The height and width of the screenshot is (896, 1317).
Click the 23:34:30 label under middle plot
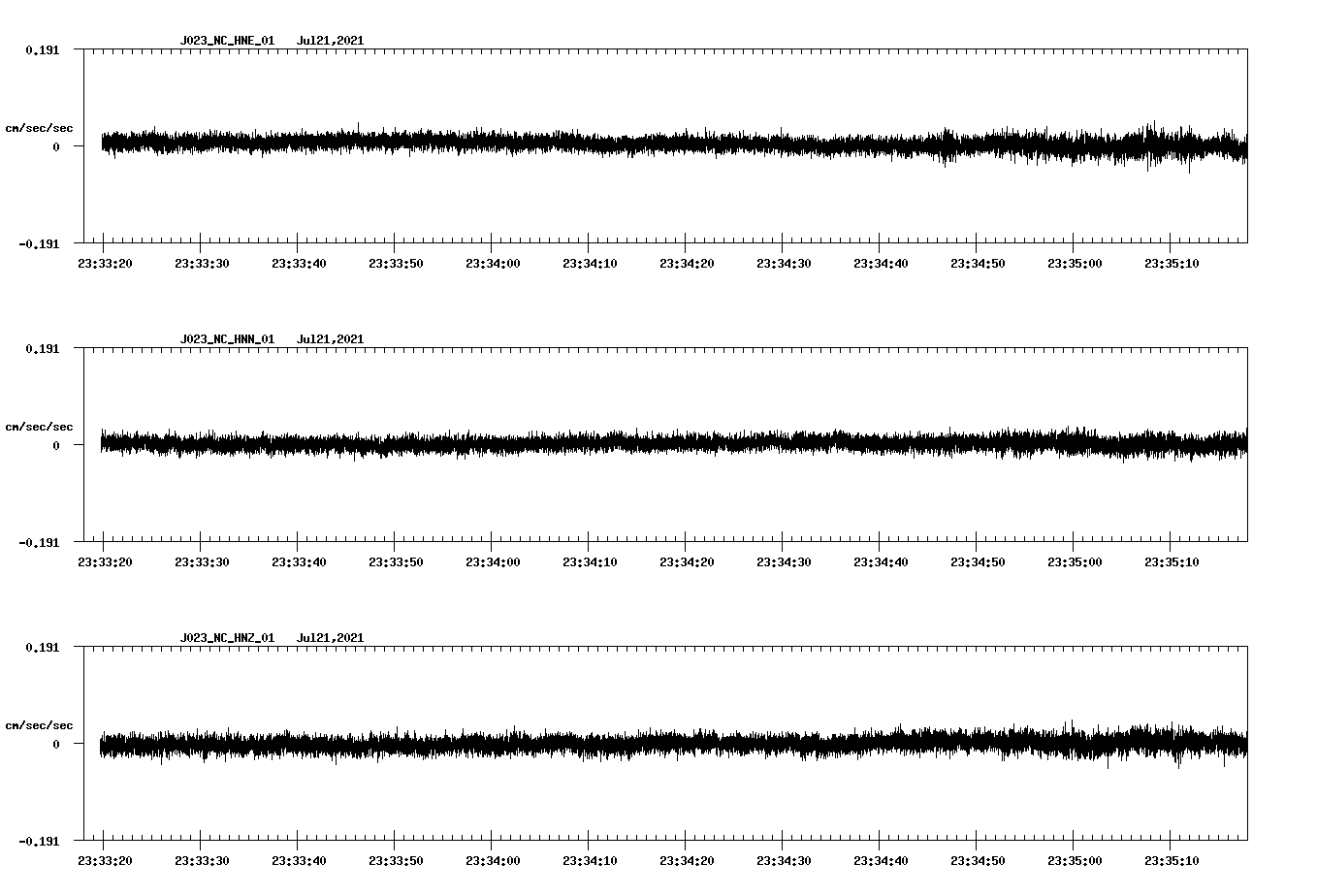[x=786, y=560]
